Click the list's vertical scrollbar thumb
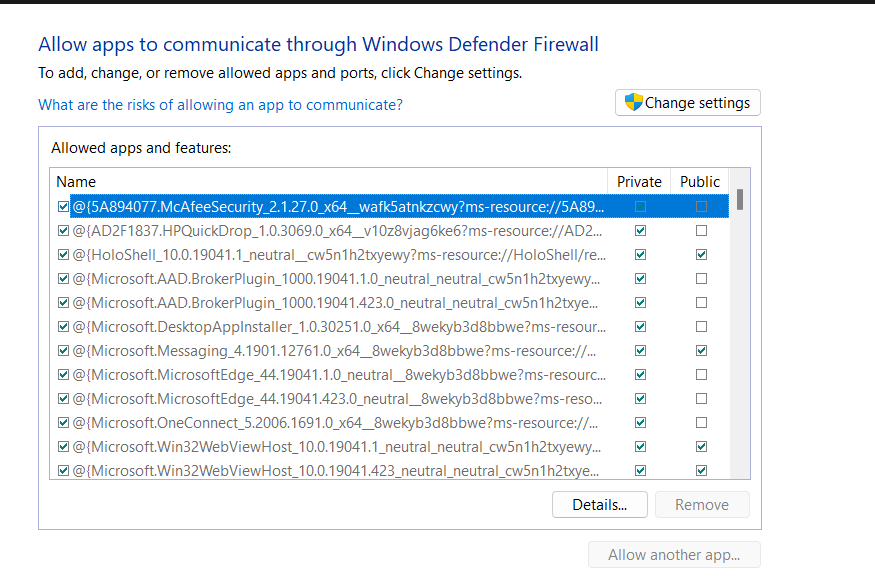 740,199
